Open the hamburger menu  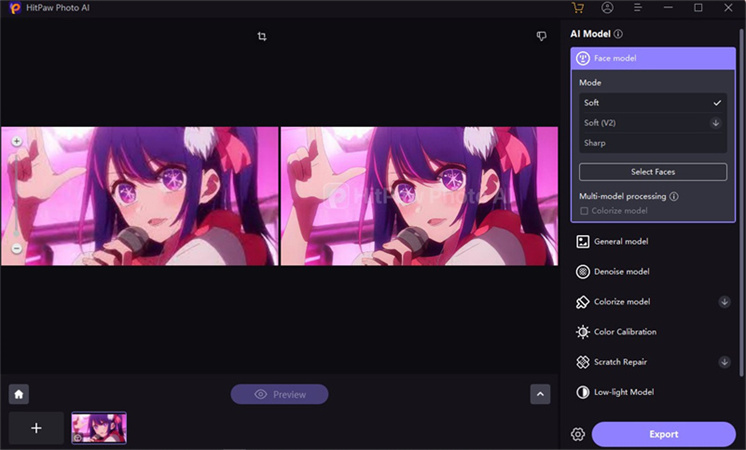point(638,8)
